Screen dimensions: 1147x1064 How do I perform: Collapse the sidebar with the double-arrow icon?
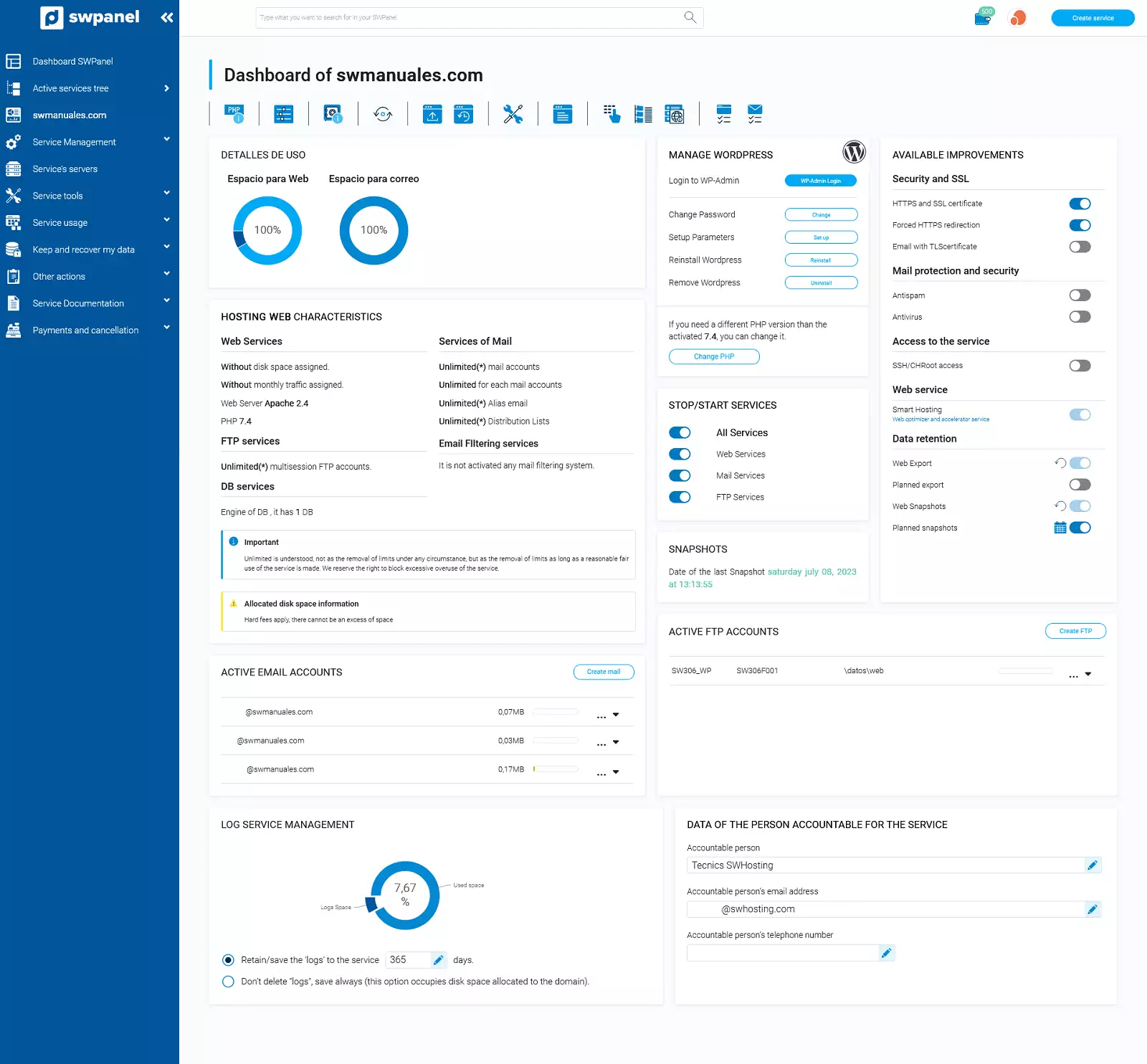coord(167,17)
